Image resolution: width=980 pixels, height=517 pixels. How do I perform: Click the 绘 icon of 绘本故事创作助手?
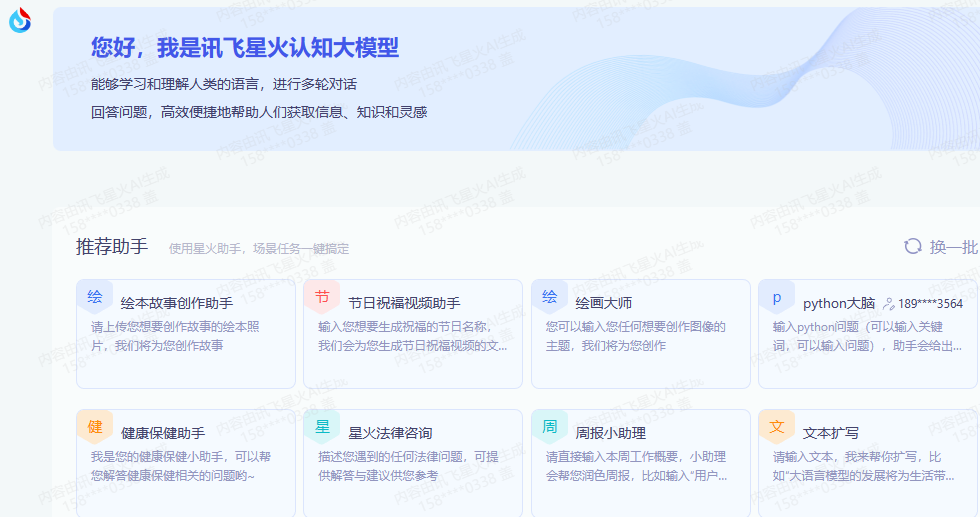(95, 297)
